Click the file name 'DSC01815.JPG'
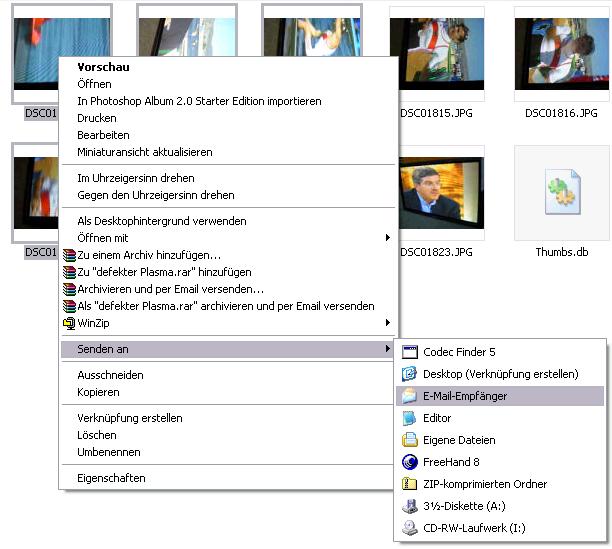This screenshot has width=612, height=549. 436,114
